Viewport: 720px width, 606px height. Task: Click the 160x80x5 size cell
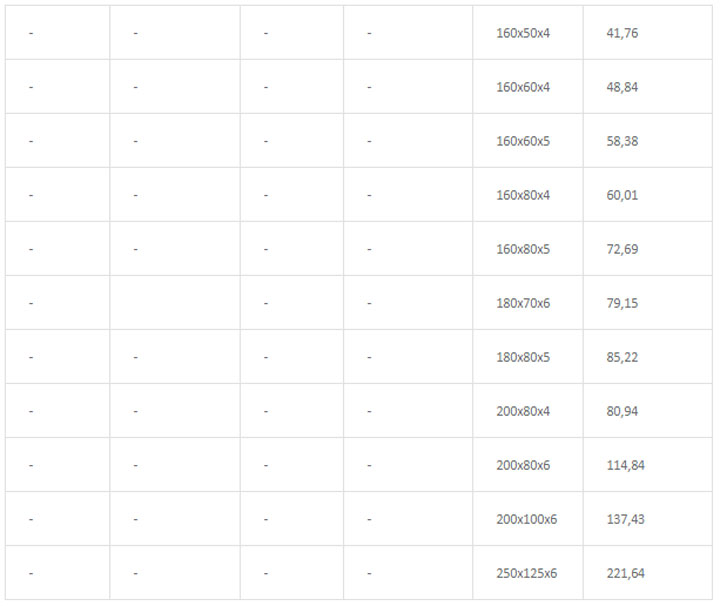[523, 249]
